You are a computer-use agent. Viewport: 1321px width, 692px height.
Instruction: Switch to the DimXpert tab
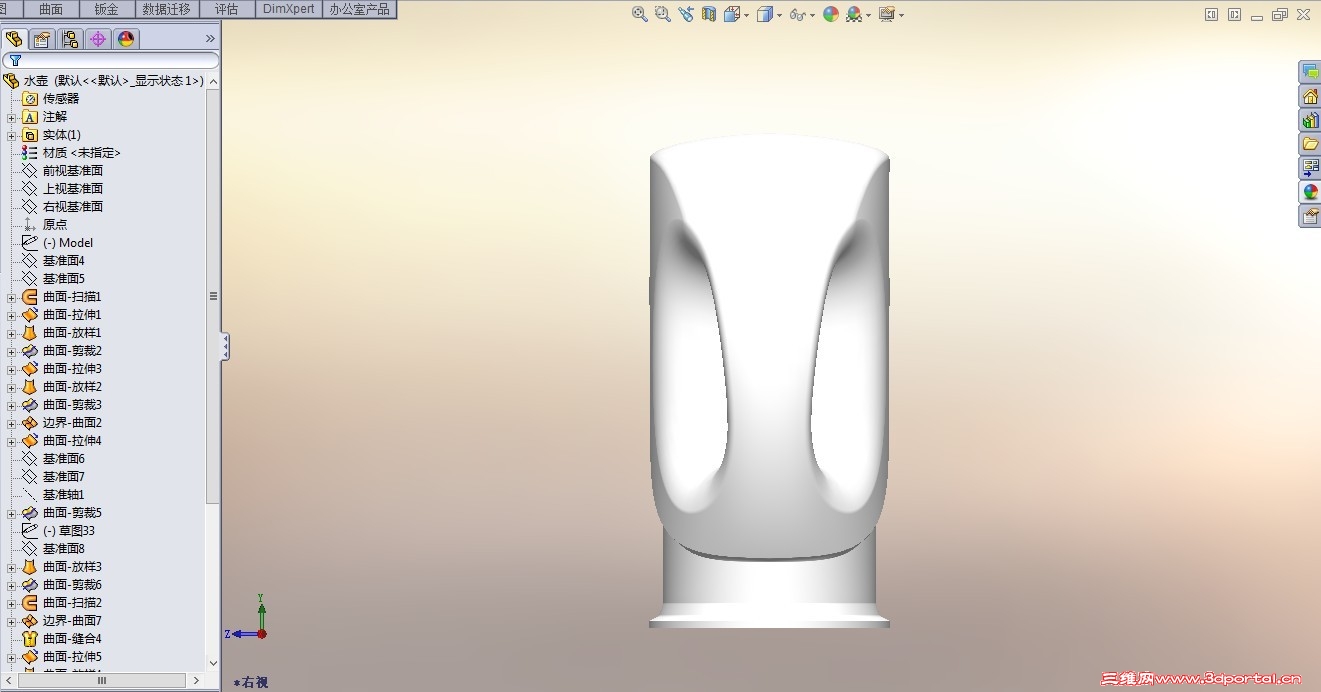[x=289, y=9]
